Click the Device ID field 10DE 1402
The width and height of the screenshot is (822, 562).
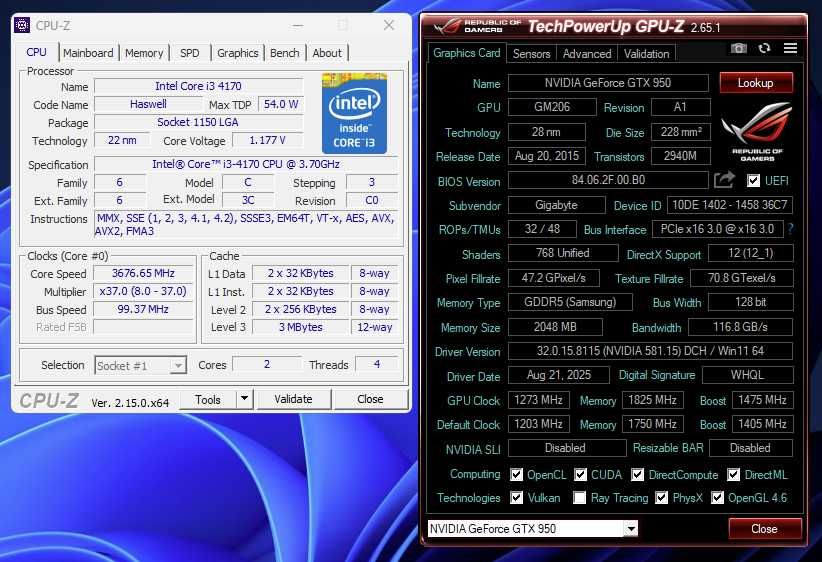click(730, 205)
